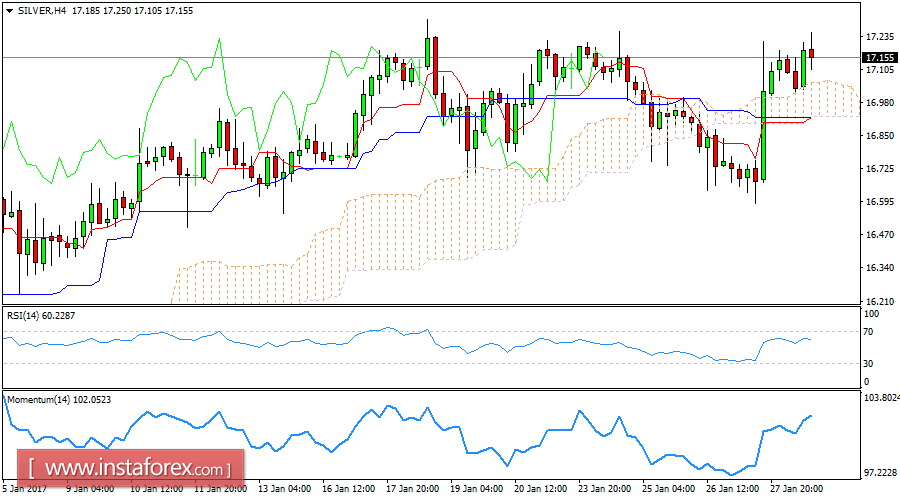Click the 16.340 price scale value
Image resolution: width=900 pixels, height=500 pixels.
879,268
